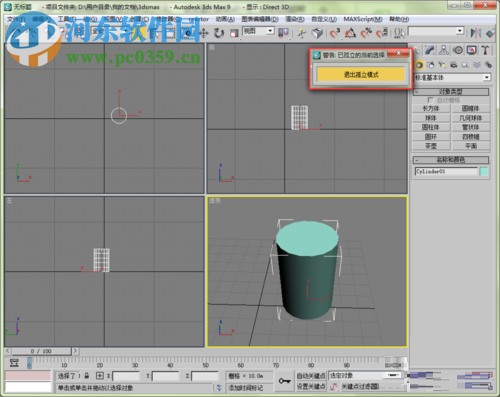
Task: Open the teal object color swatch
Action: pyautogui.click(x=484, y=171)
